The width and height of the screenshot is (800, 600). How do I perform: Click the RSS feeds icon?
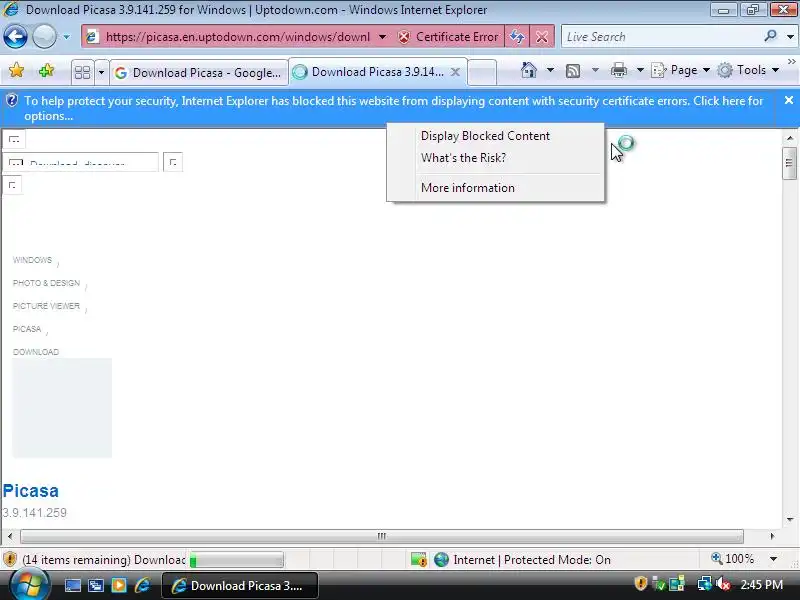(573, 70)
